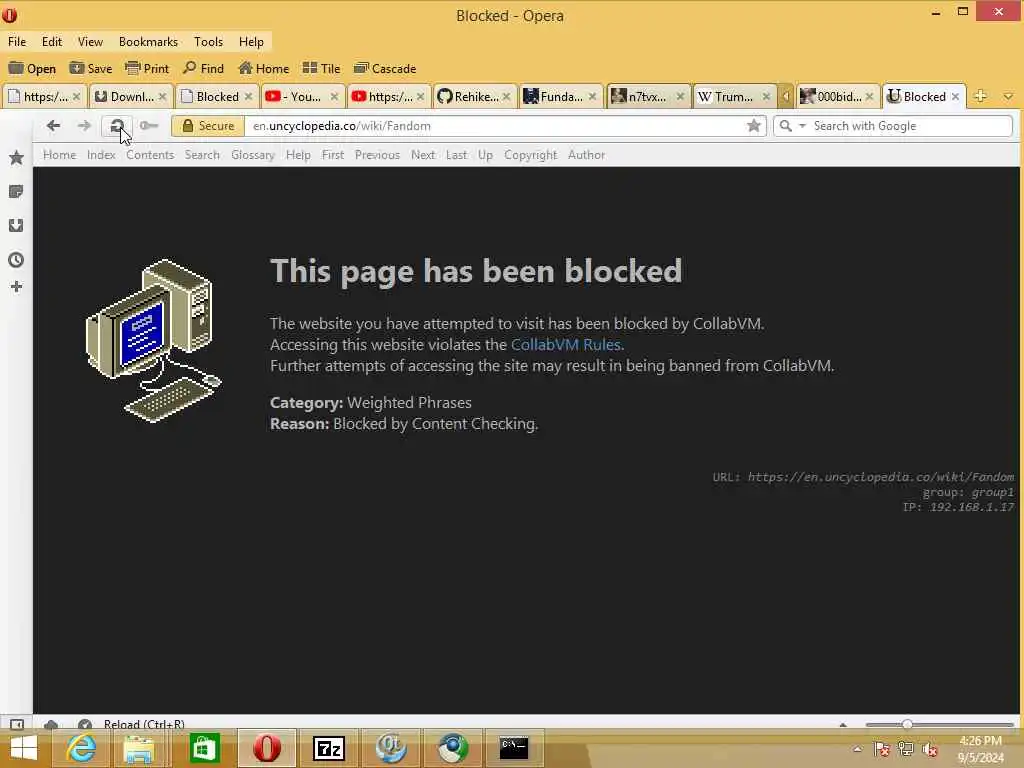Click the muted volume tray icon
Screen dimensions: 1024x768
[x=930, y=749]
